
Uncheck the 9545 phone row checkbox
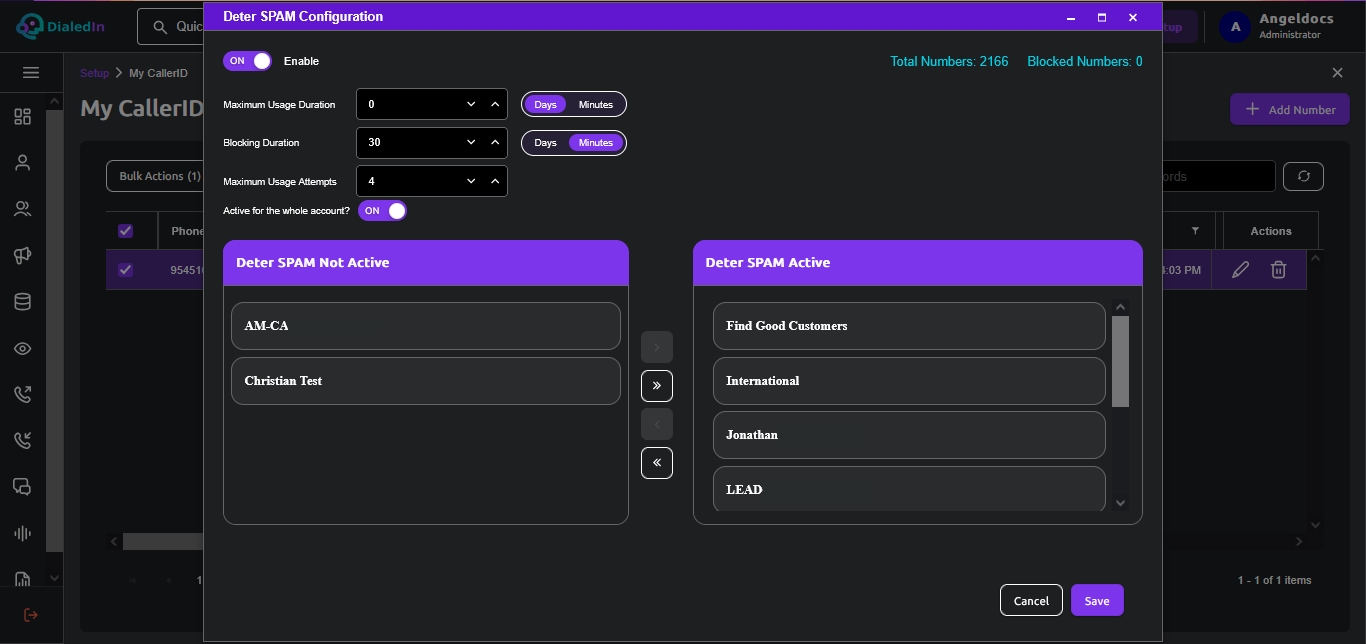(x=126, y=269)
